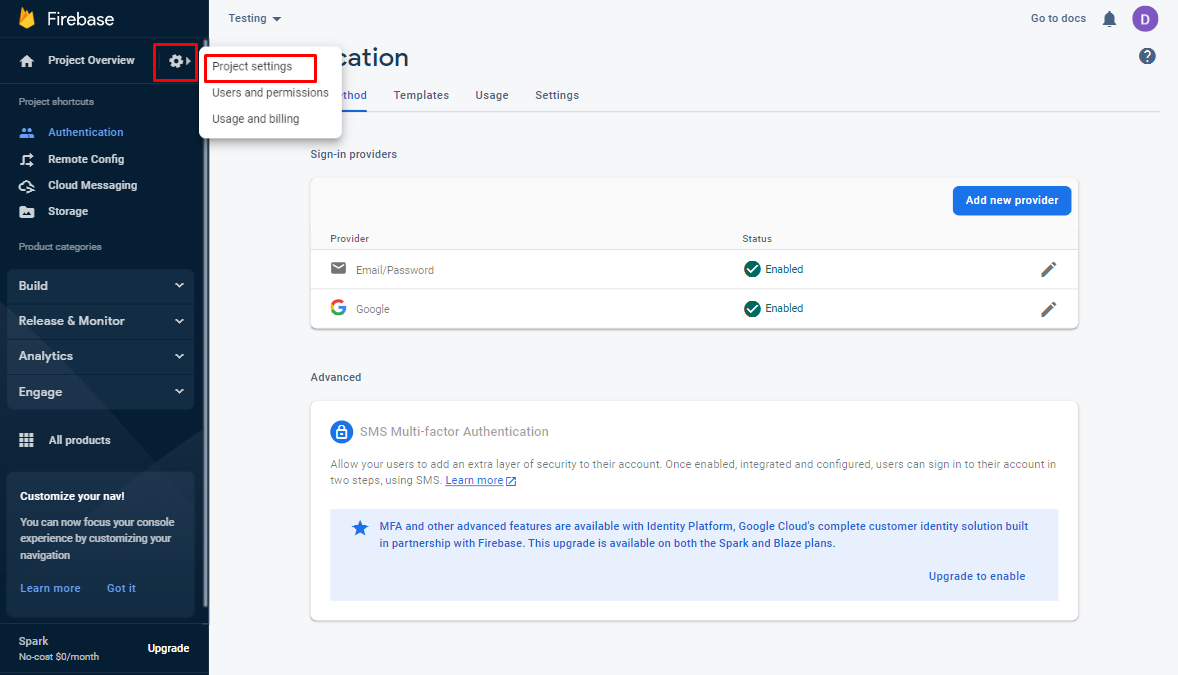This screenshot has width=1178, height=675.
Task: Click the Remote Config icon
Action: click(27, 159)
